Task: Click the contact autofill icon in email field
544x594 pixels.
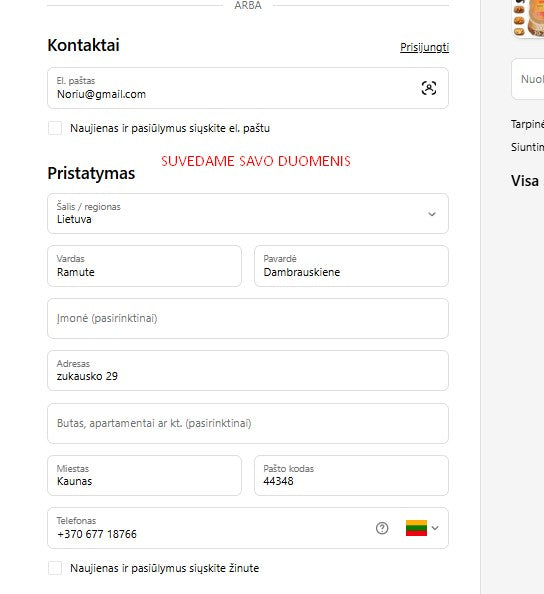Action: tap(429, 88)
